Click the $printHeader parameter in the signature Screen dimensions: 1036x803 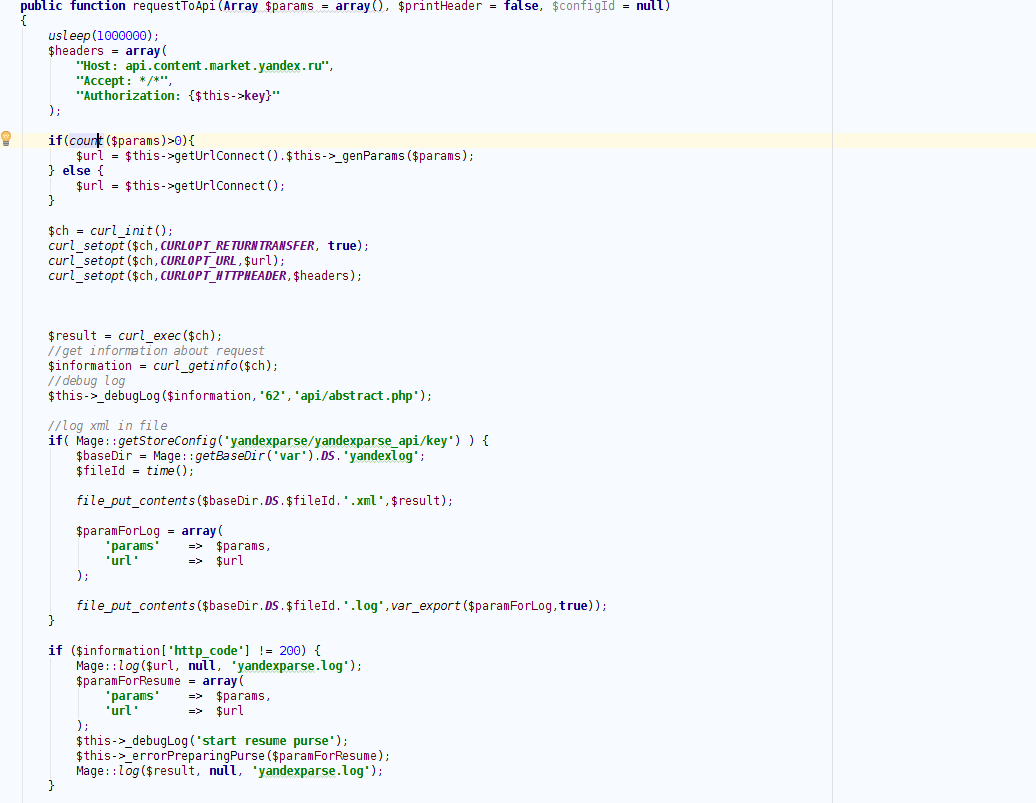tap(439, 6)
